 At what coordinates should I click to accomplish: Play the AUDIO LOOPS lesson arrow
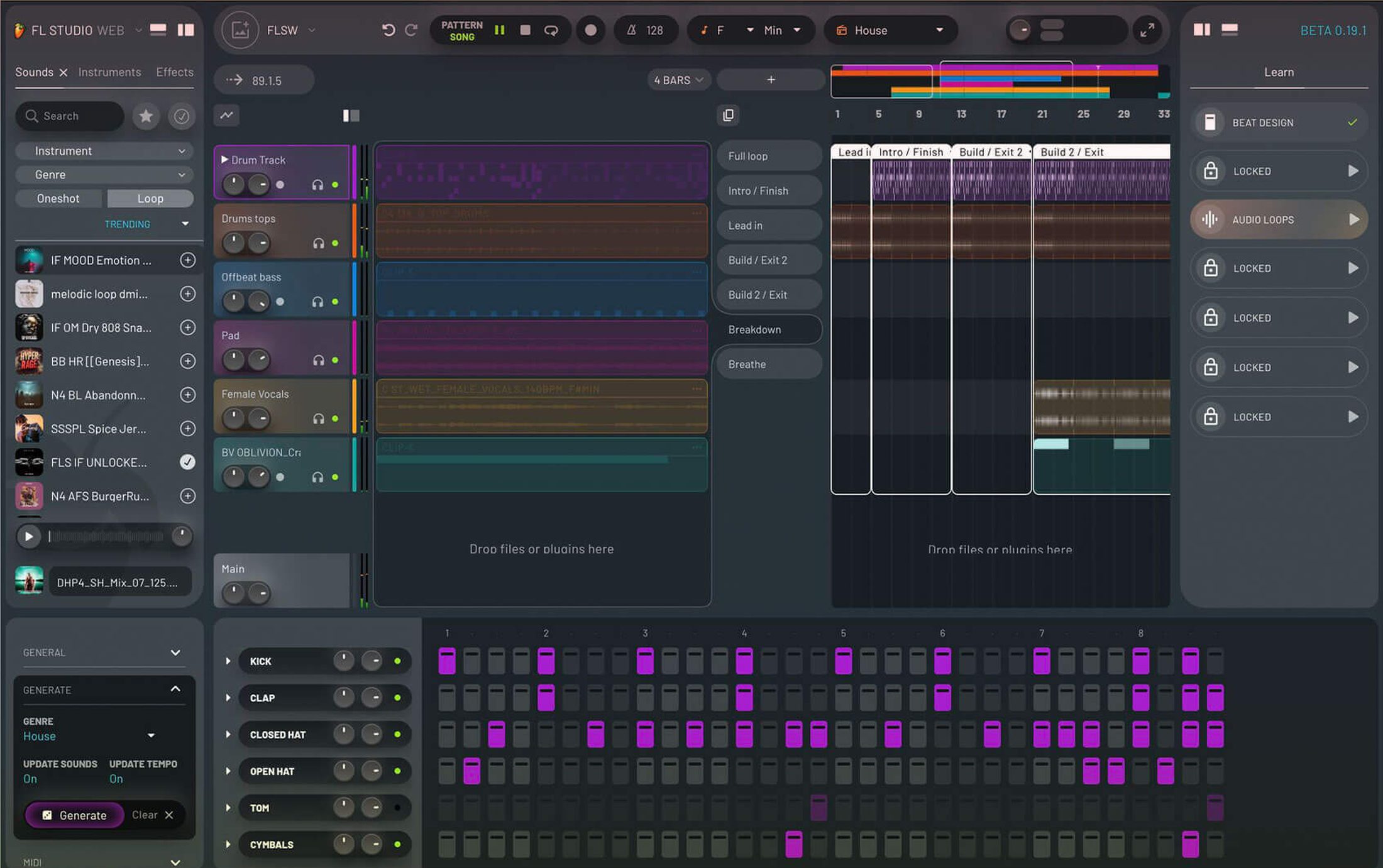pyautogui.click(x=1353, y=219)
